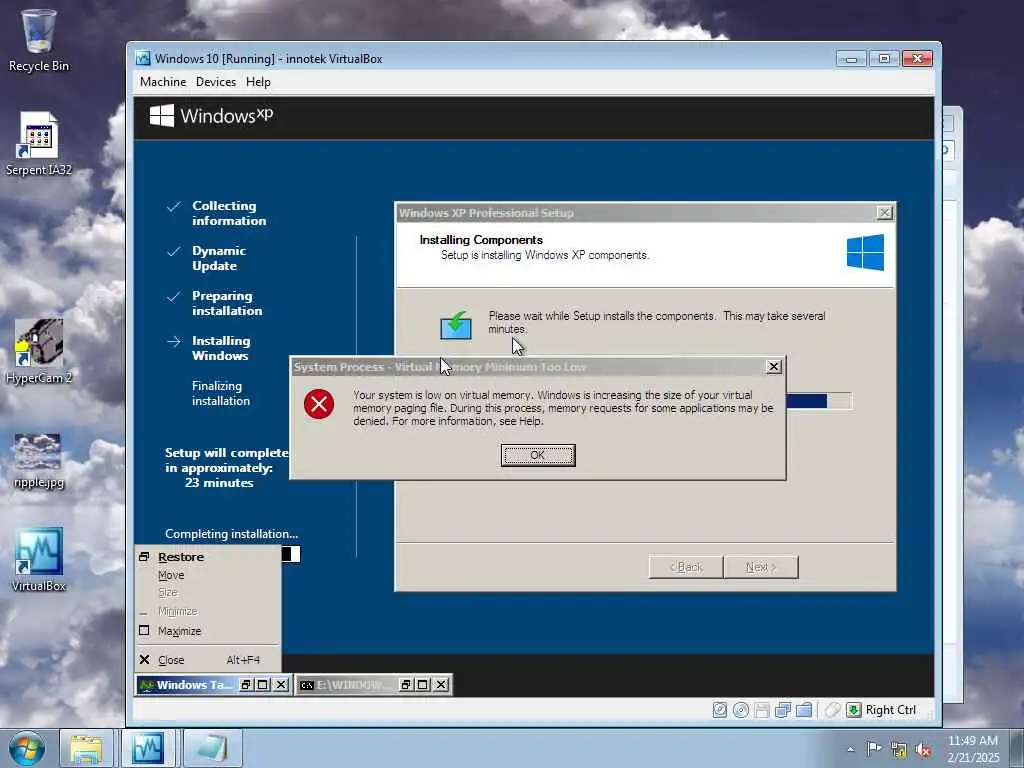The width and height of the screenshot is (1024, 768).
Task: Select the Serpent IA32 desktop shortcut
Action: pyautogui.click(x=39, y=144)
